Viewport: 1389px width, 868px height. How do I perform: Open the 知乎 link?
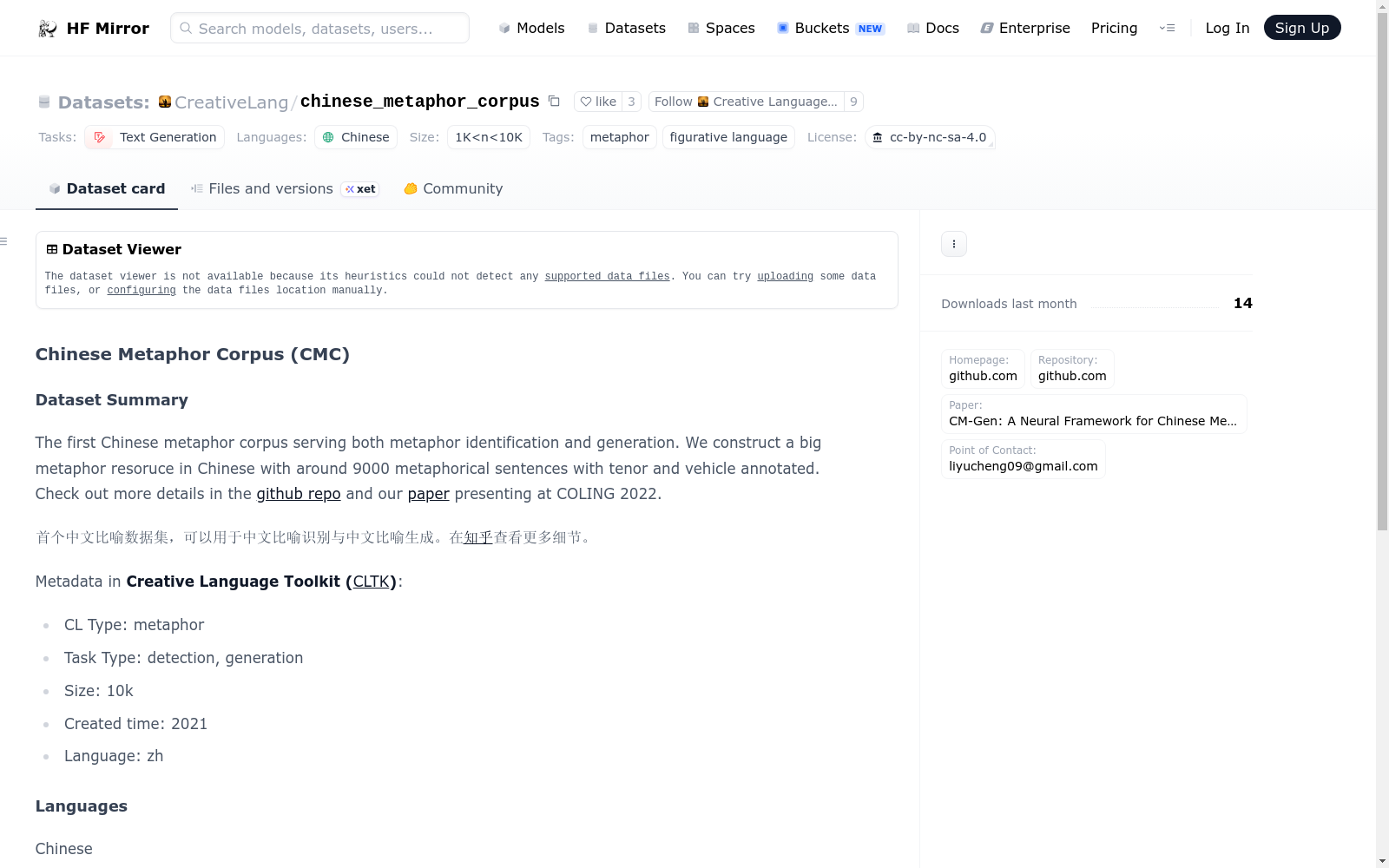click(478, 537)
